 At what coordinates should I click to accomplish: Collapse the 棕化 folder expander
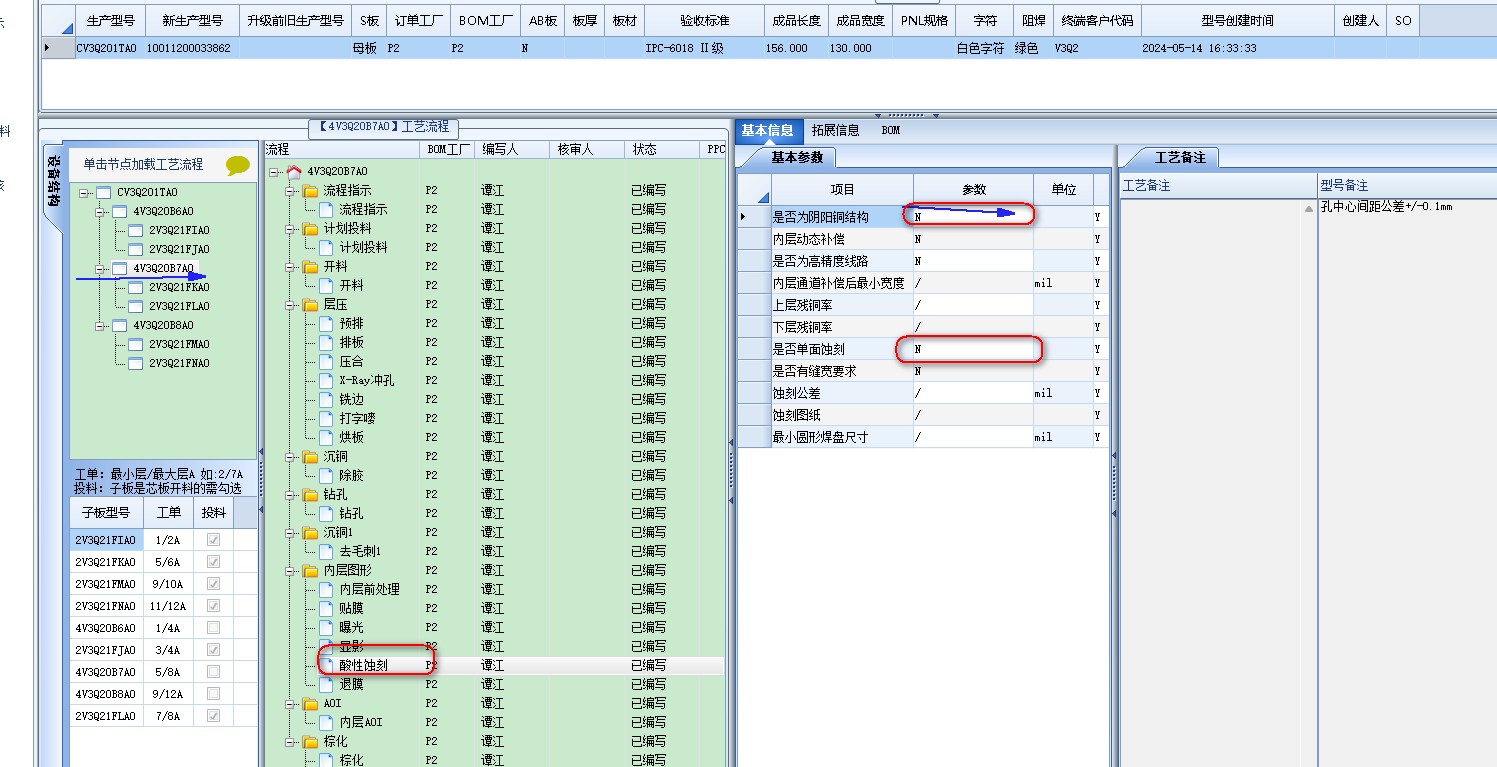(291, 742)
